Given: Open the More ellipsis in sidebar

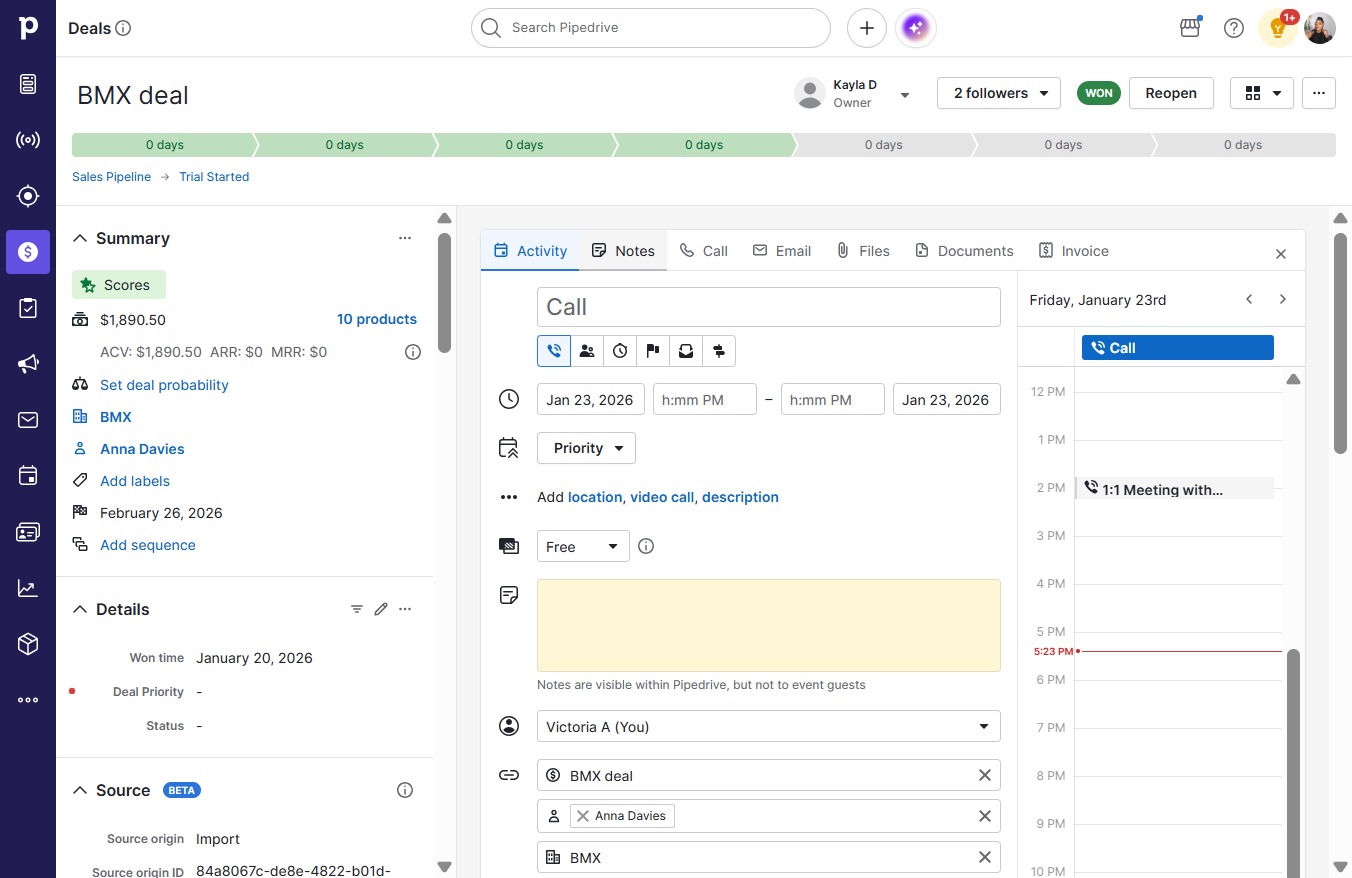Looking at the screenshot, I should point(28,700).
